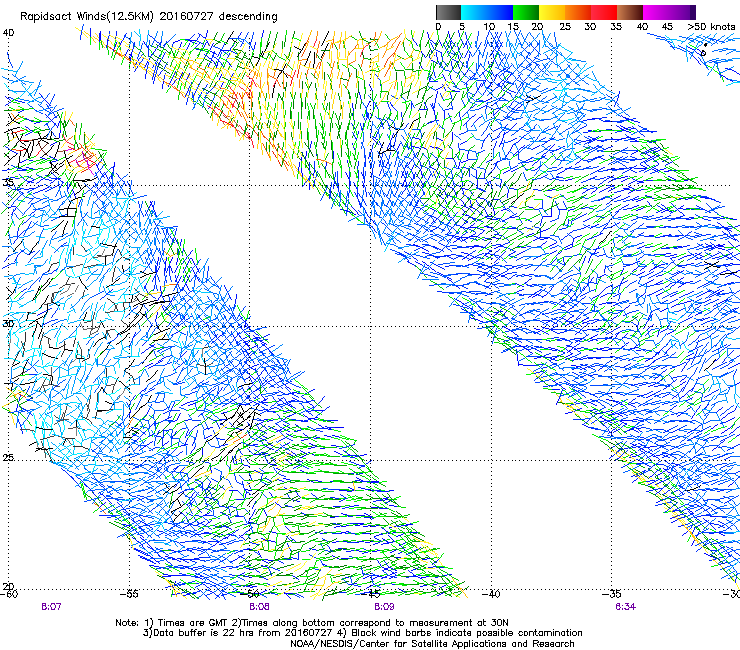Click the longitude label '-55'
Screen dimensions: 740x650
[129, 594]
